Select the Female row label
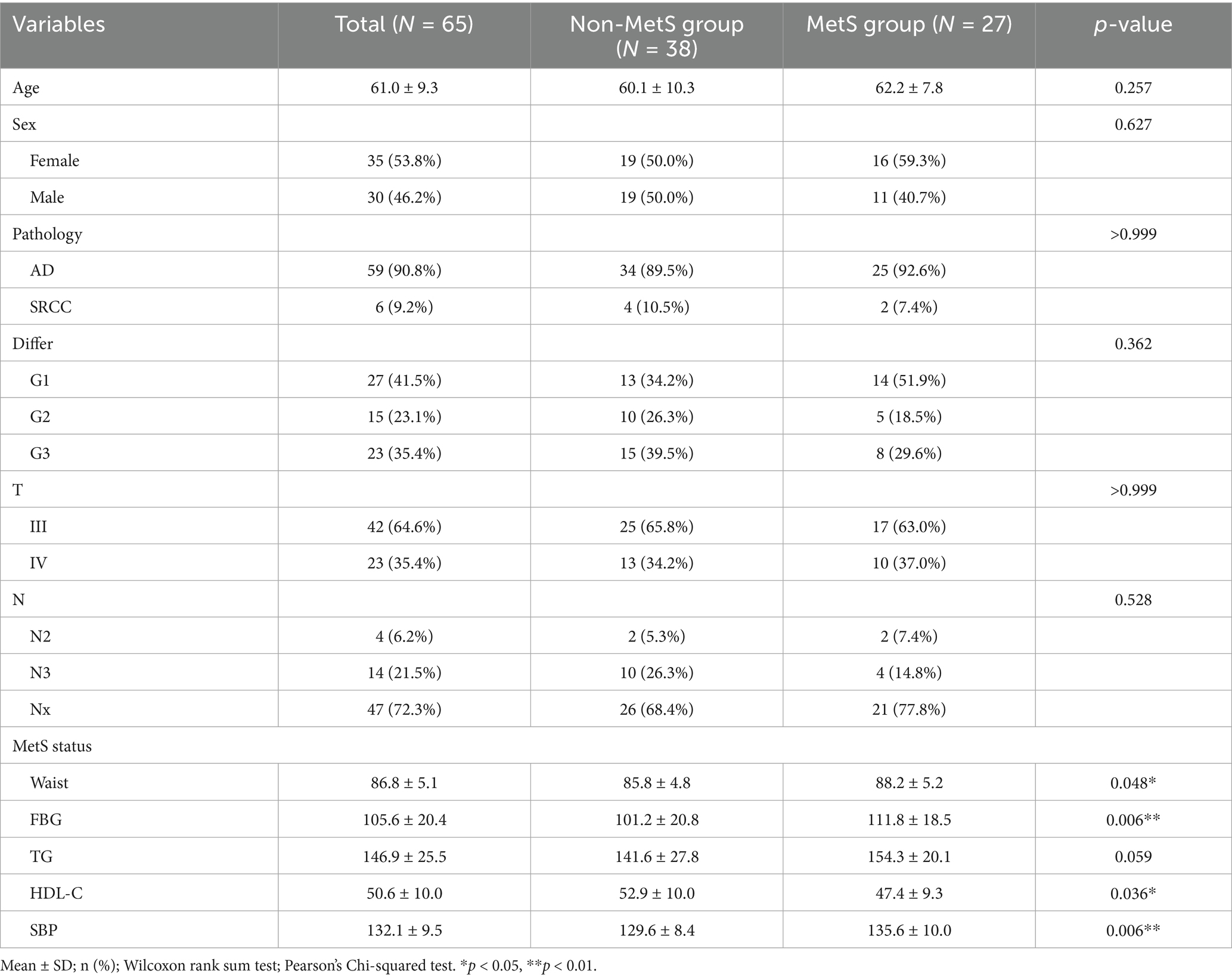 [54, 161]
